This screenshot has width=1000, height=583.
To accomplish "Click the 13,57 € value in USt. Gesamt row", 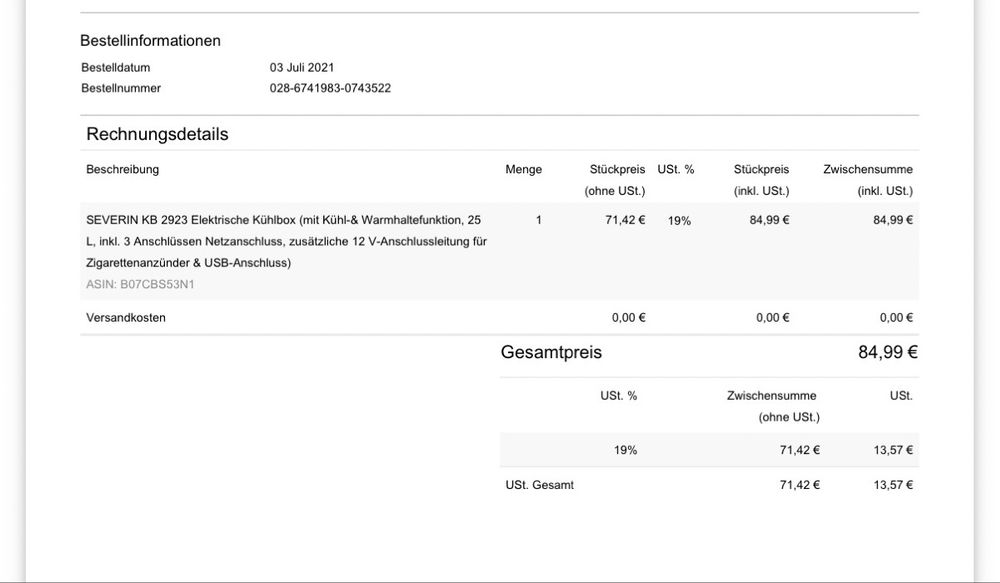I will 893,485.
